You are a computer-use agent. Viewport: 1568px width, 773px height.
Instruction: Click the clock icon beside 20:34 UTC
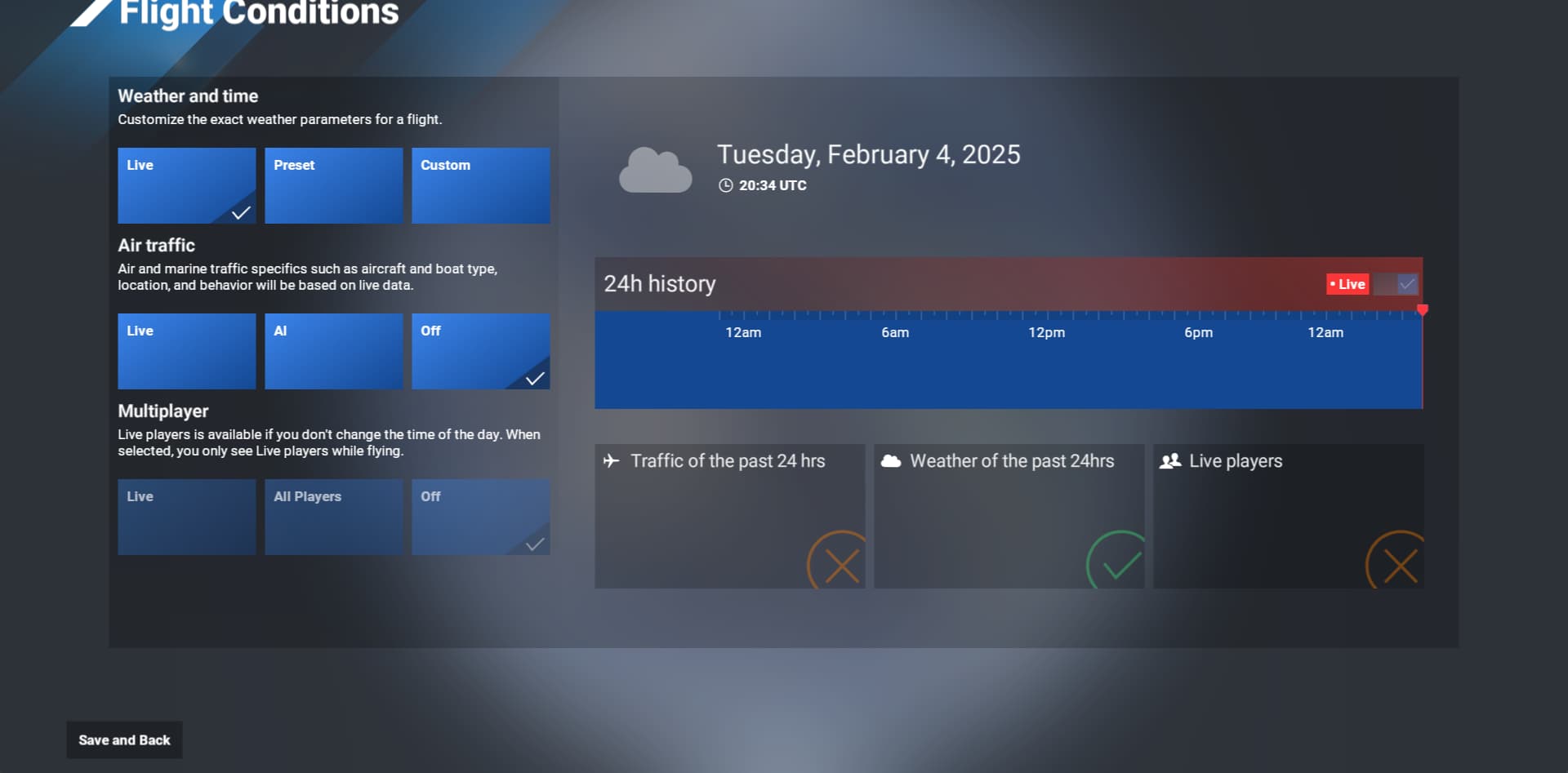[725, 185]
